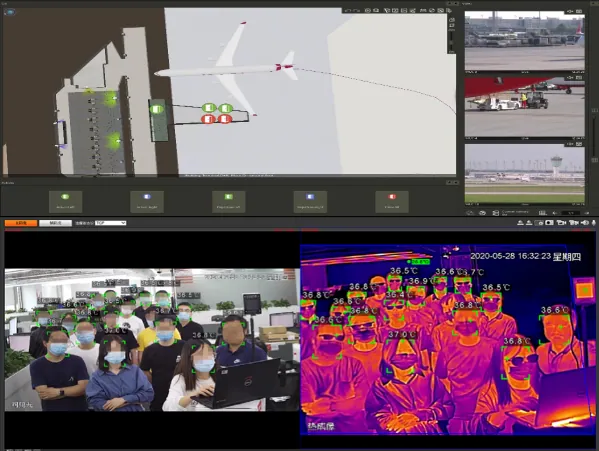This screenshot has height=451, width=599.
Task: Click the video record camera icon in thermal toolbar
Action: [x=561, y=223]
